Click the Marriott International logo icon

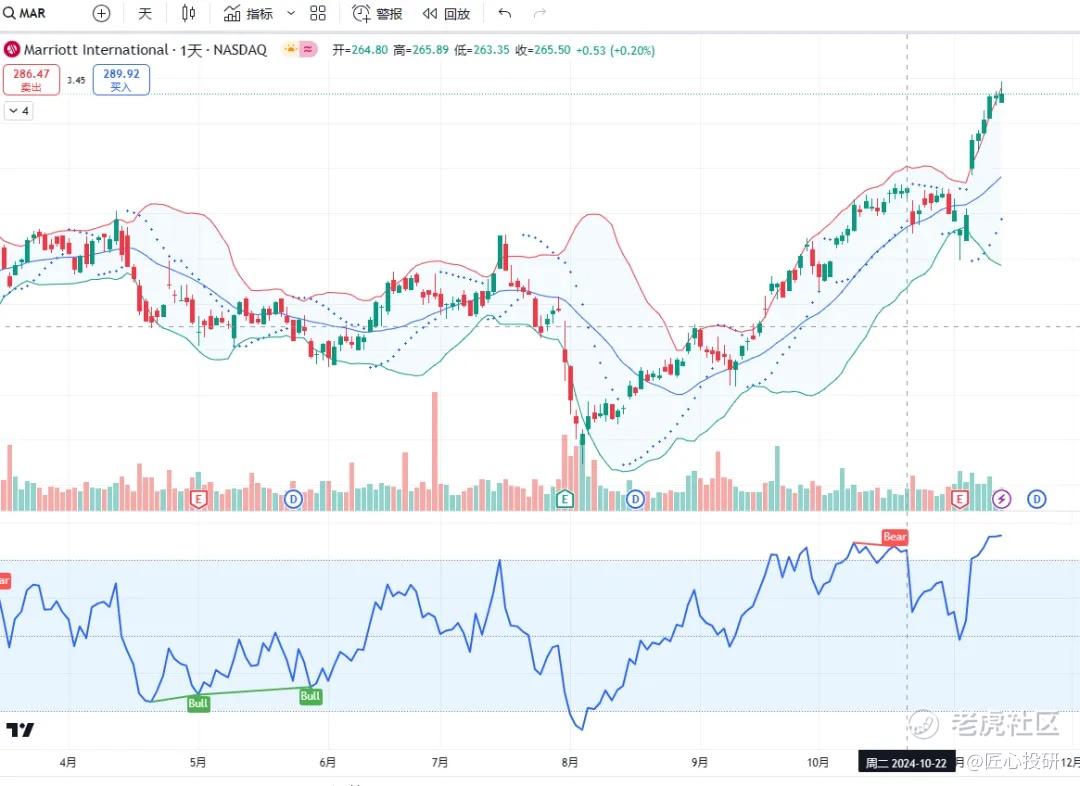pos(12,50)
